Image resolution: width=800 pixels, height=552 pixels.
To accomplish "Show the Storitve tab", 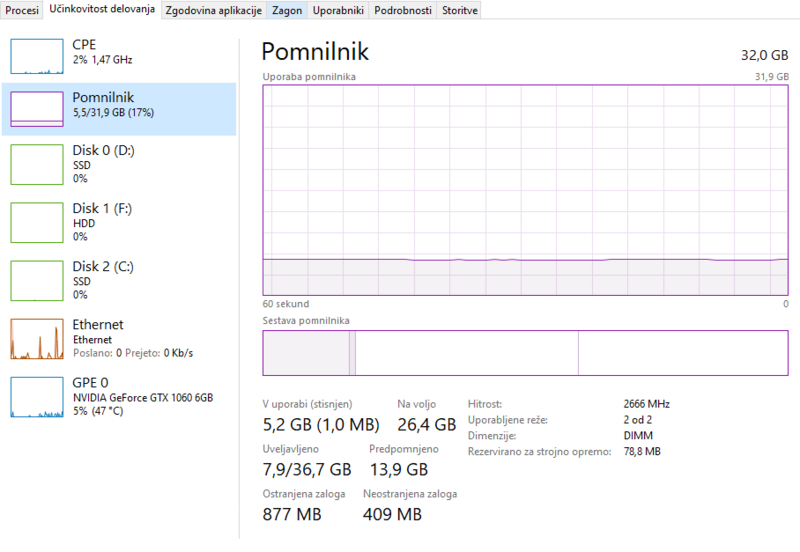I will (x=460, y=10).
